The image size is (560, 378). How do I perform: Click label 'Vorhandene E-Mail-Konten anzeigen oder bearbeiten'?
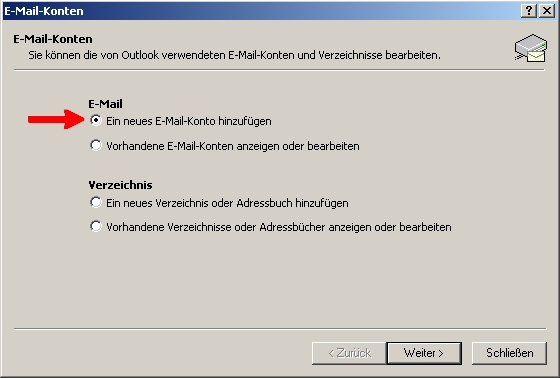pos(233,146)
